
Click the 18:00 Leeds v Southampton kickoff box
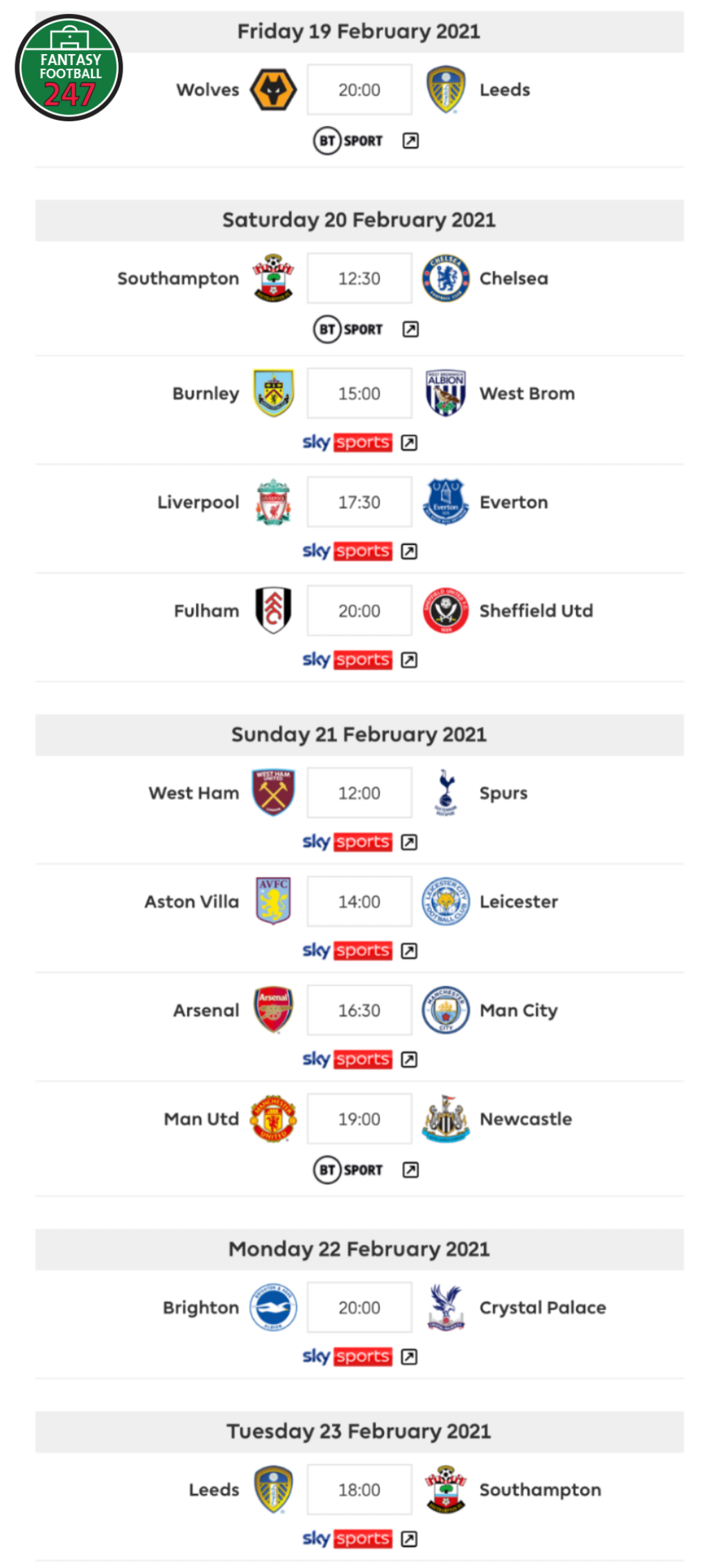(359, 1490)
